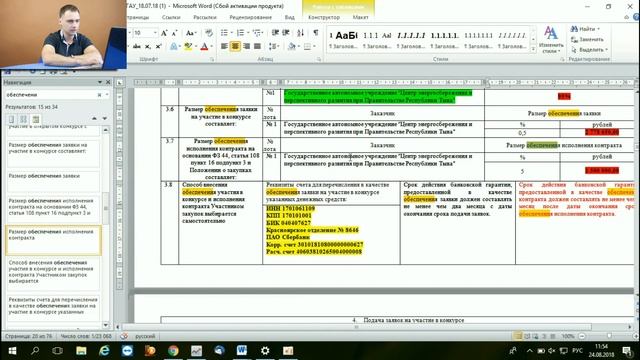The image size is (640, 360).
Task: Open Windows Start menu
Action: (x=12, y=351)
